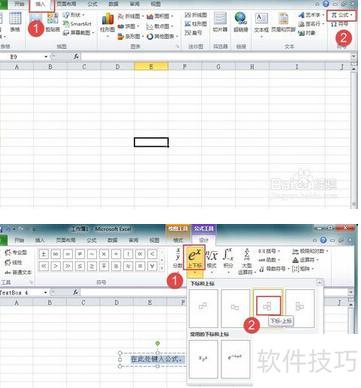Insert a Slicer
This screenshot has width=361, height=388.
(x=220, y=22)
